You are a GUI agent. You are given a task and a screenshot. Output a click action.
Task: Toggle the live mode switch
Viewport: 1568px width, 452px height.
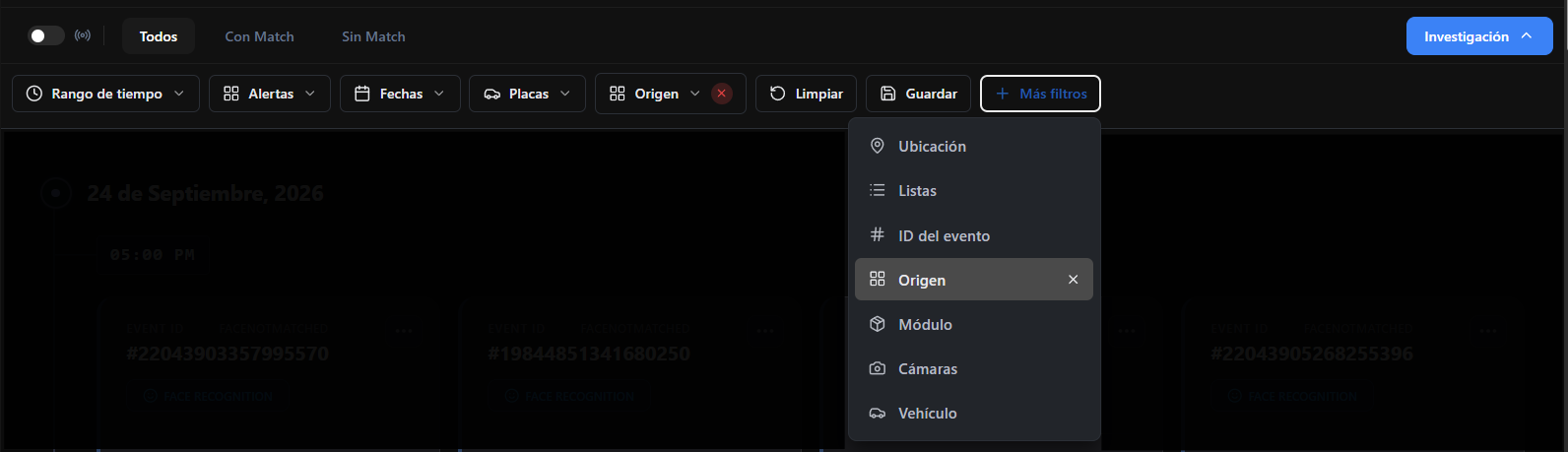[x=46, y=36]
